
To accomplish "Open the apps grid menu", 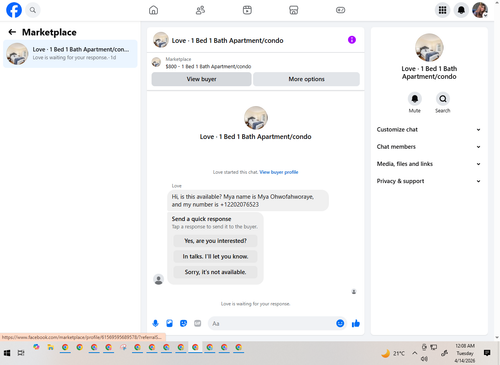I will pos(442,10).
